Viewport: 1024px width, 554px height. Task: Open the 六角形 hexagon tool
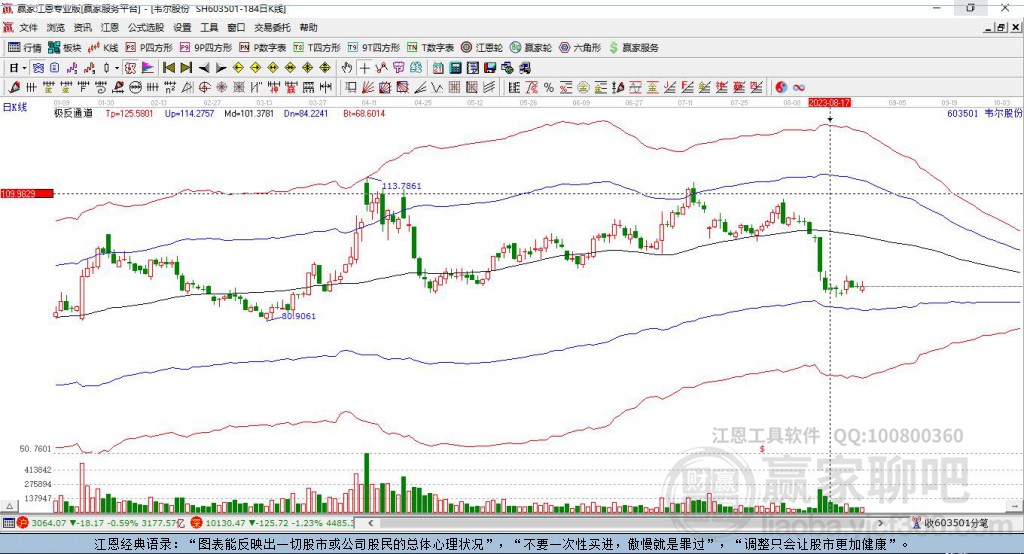(580, 48)
